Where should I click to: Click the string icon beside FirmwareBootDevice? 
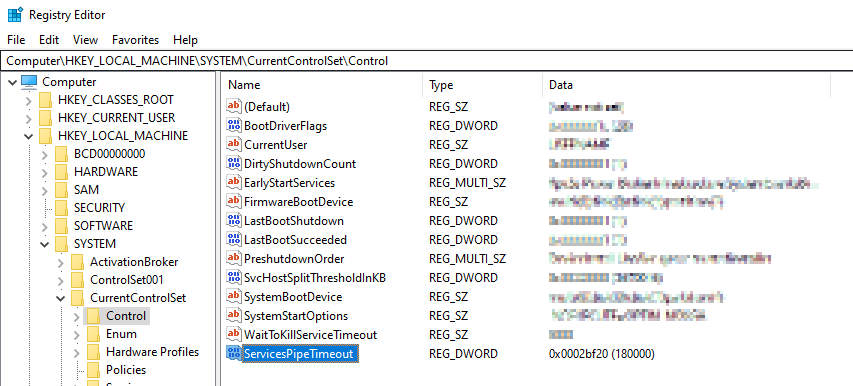[234, 202]
